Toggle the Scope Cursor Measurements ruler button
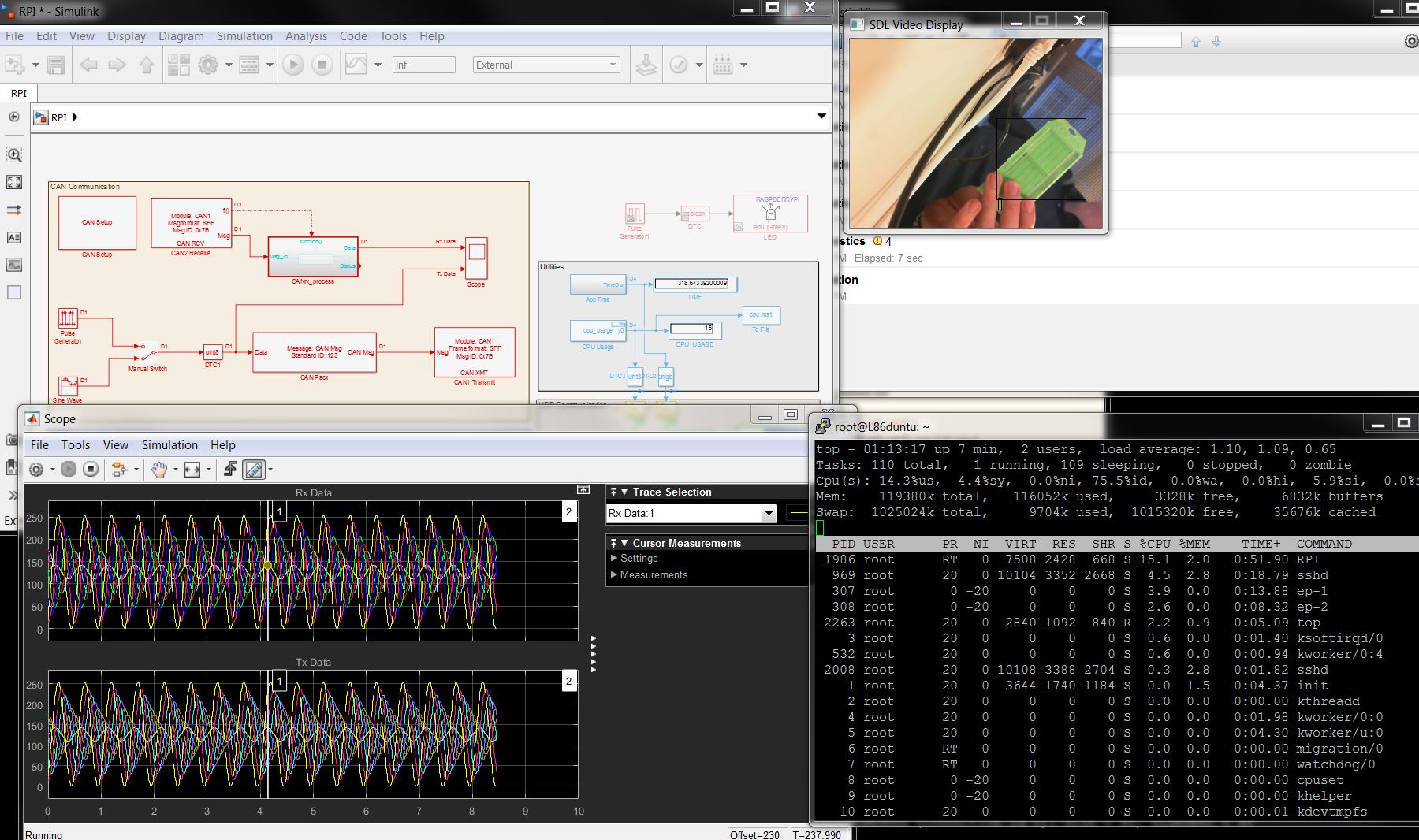Screen dimensions: 1419x840 pos(254,470)
